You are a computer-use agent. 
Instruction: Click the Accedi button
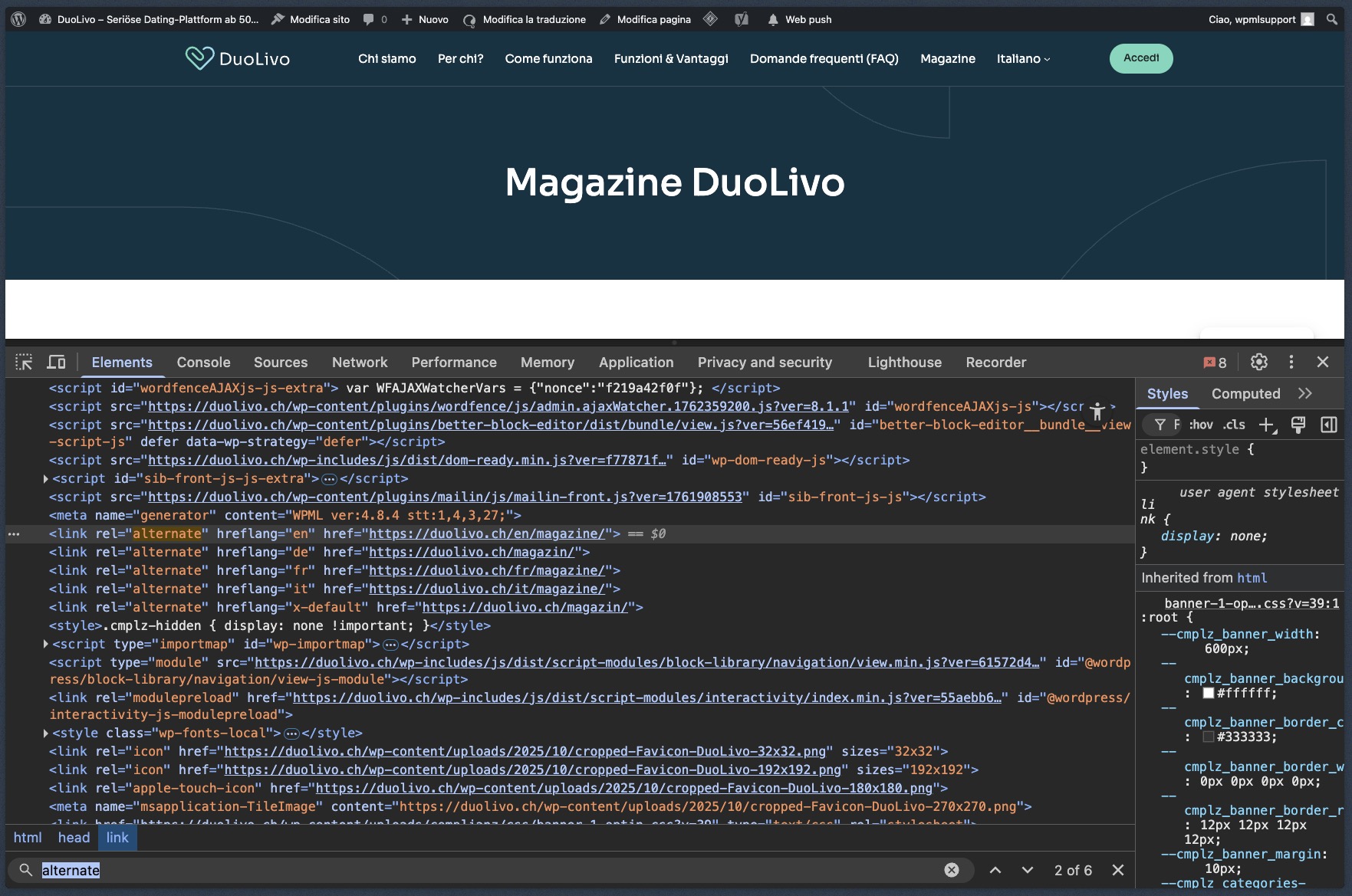1140,58
